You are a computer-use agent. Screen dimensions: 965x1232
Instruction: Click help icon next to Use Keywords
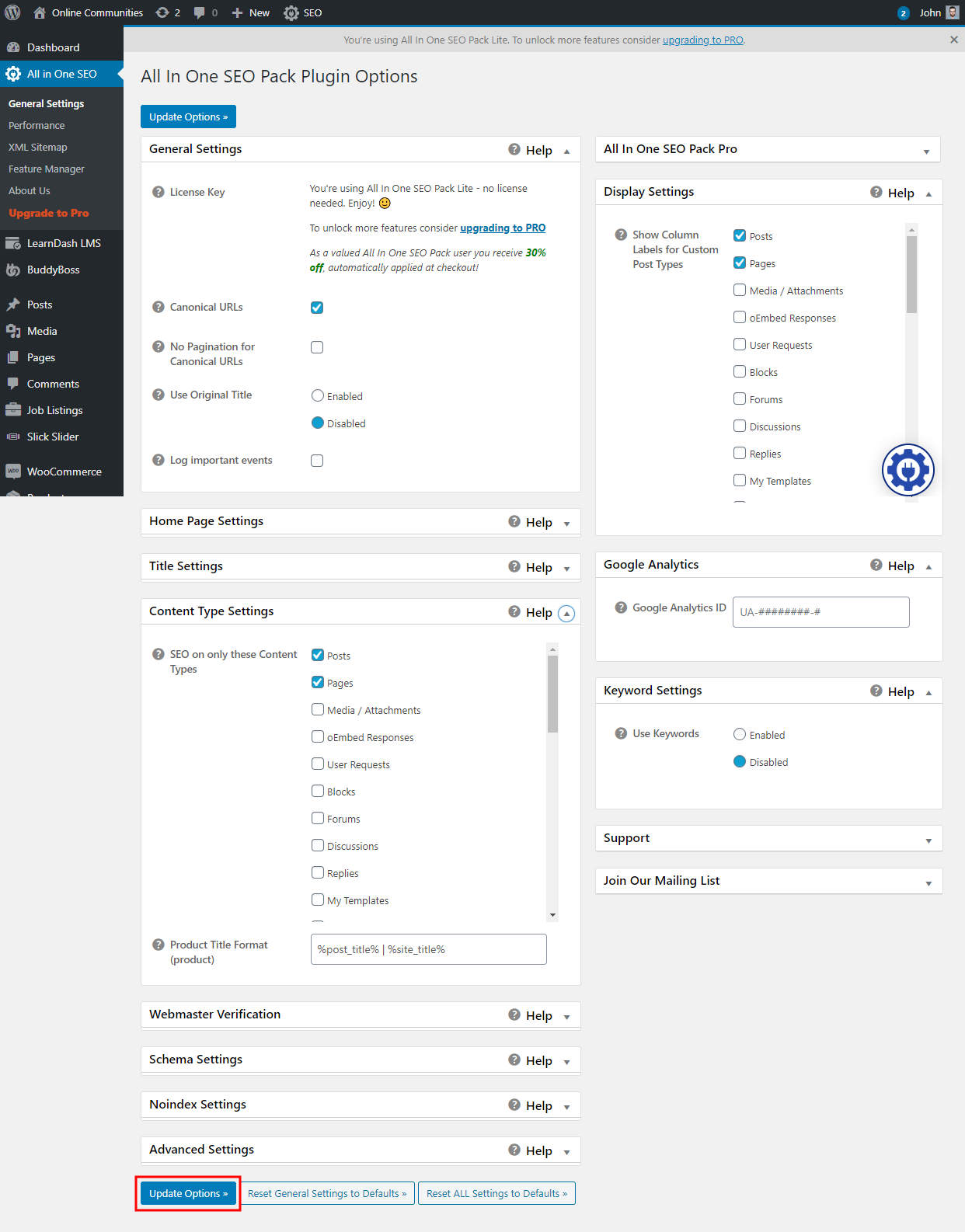pyautogui.click(x=621, y=733)
